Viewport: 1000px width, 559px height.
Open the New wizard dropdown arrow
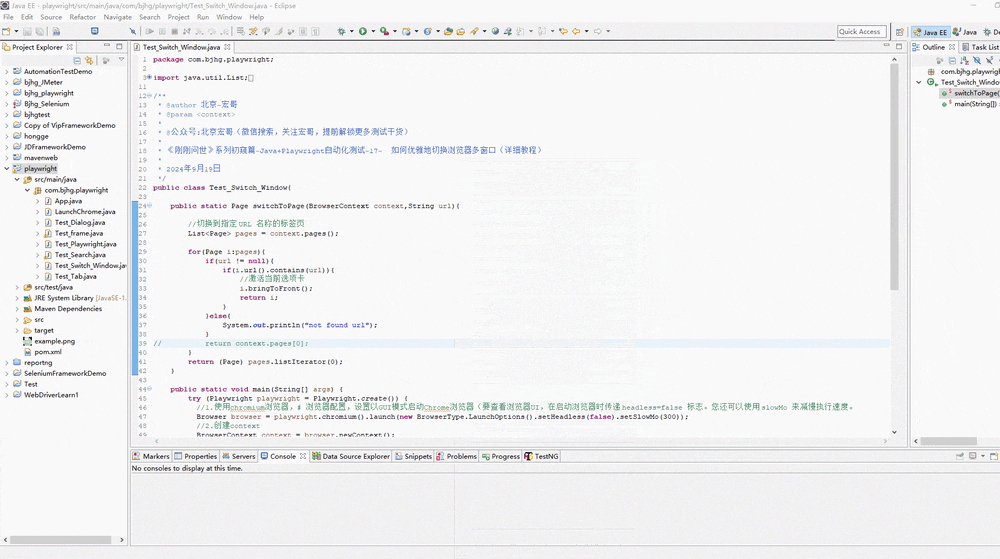pyautogui.click(x=16, y=31)
